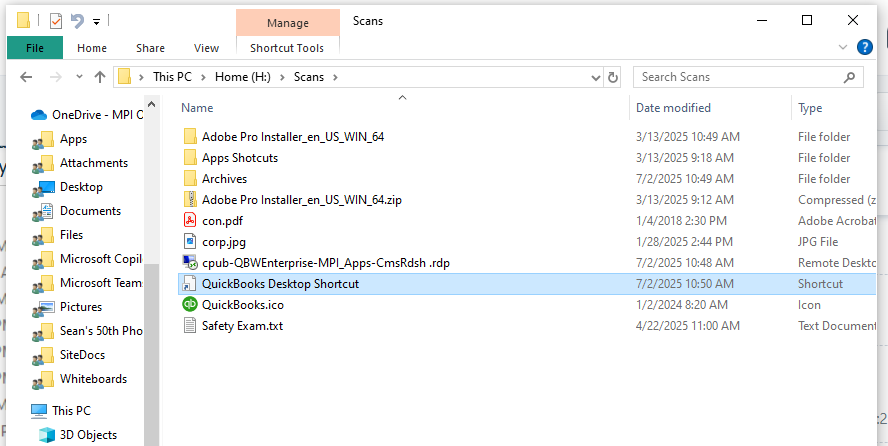This screenshot has width=888, height=446.
Task: Expand chevron after Scans breadcrumb
Action: pyautogui.click(x=335, y=77)
